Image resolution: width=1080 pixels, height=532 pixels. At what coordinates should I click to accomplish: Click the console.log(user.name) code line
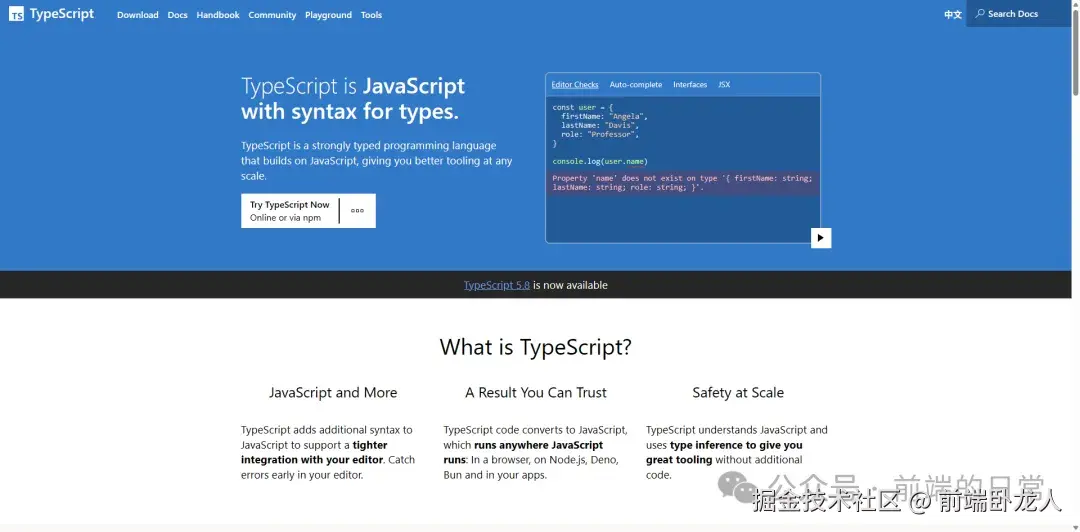[x=600, y=161]
